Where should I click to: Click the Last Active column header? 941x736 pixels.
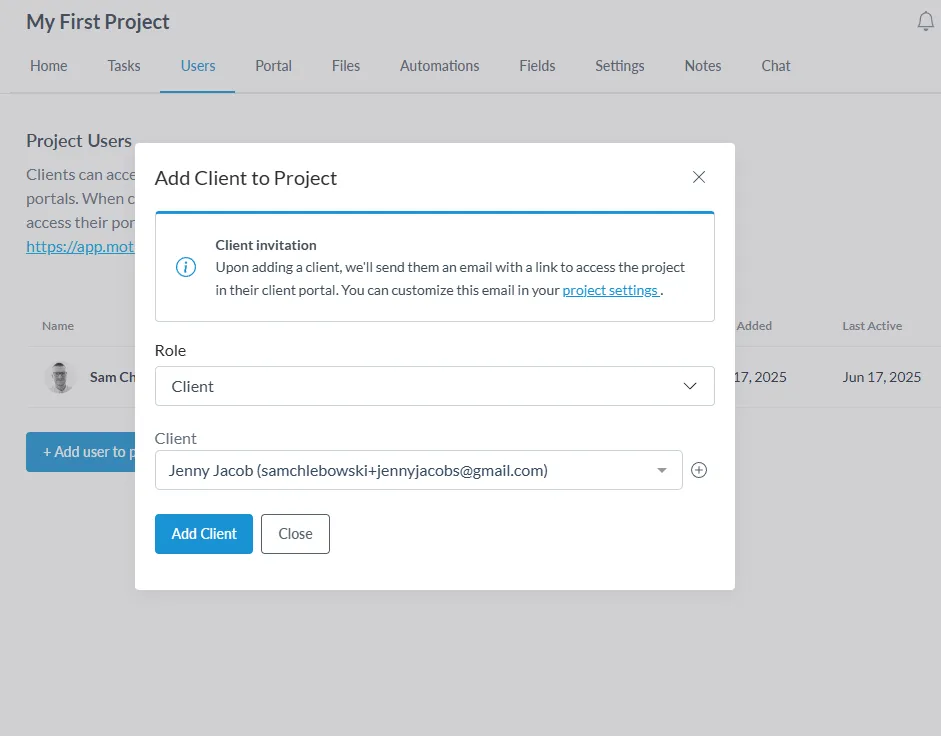872,326
